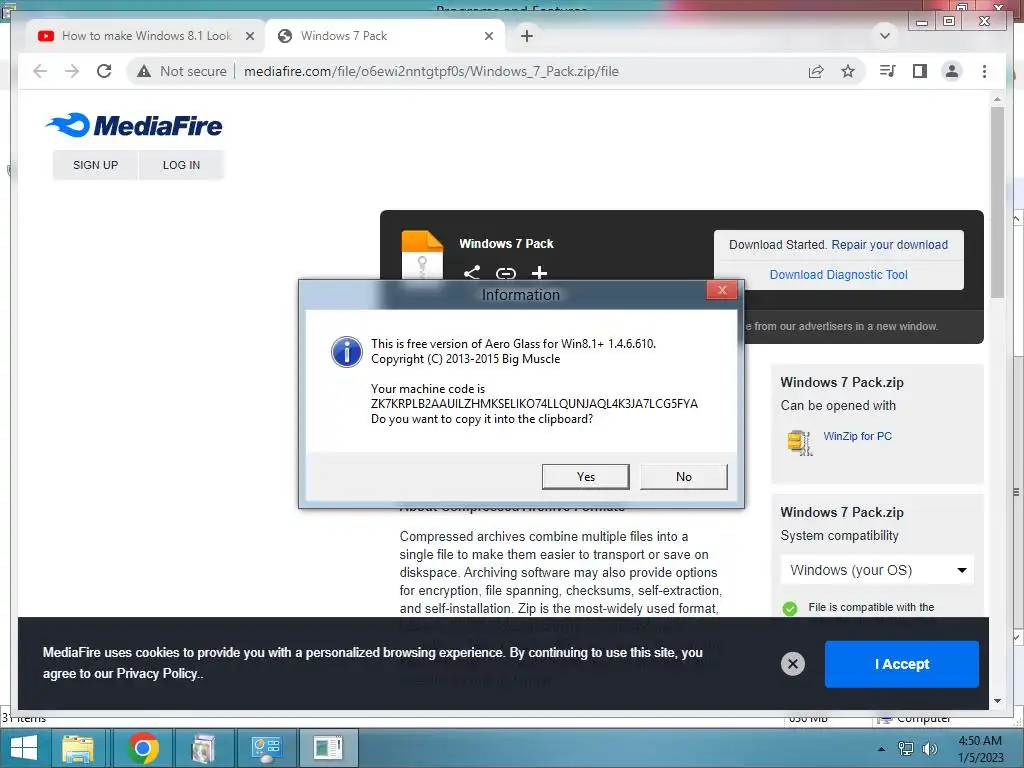
Task: Click the Windows 7 Pack title text
Action: point(506,244)
